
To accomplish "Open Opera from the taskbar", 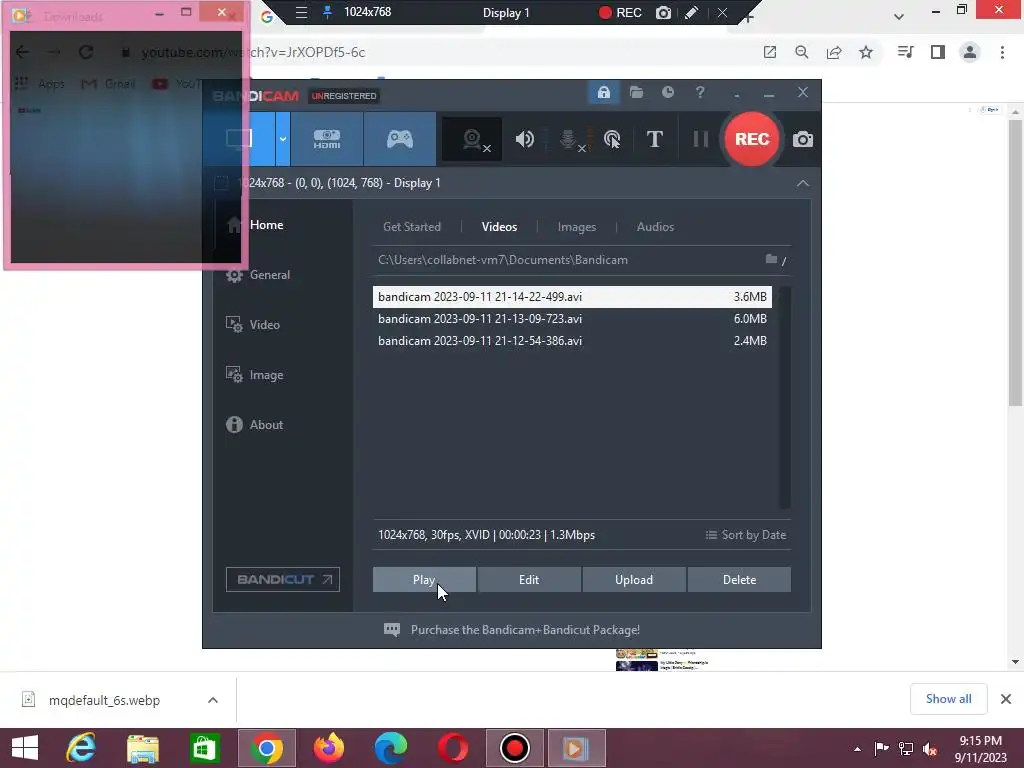I will (x=453, y=748).
